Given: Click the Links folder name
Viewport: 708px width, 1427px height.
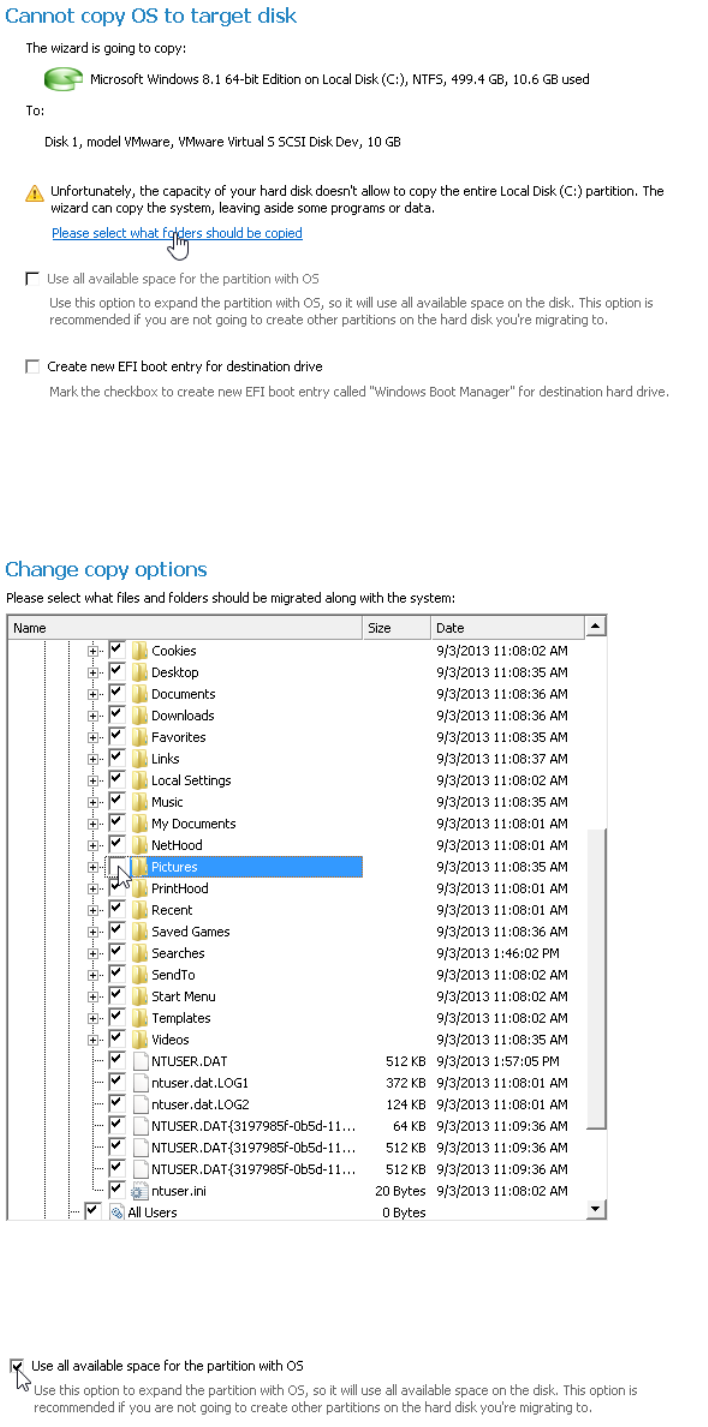Looking at the screenshot, I should tap(165, 759).
